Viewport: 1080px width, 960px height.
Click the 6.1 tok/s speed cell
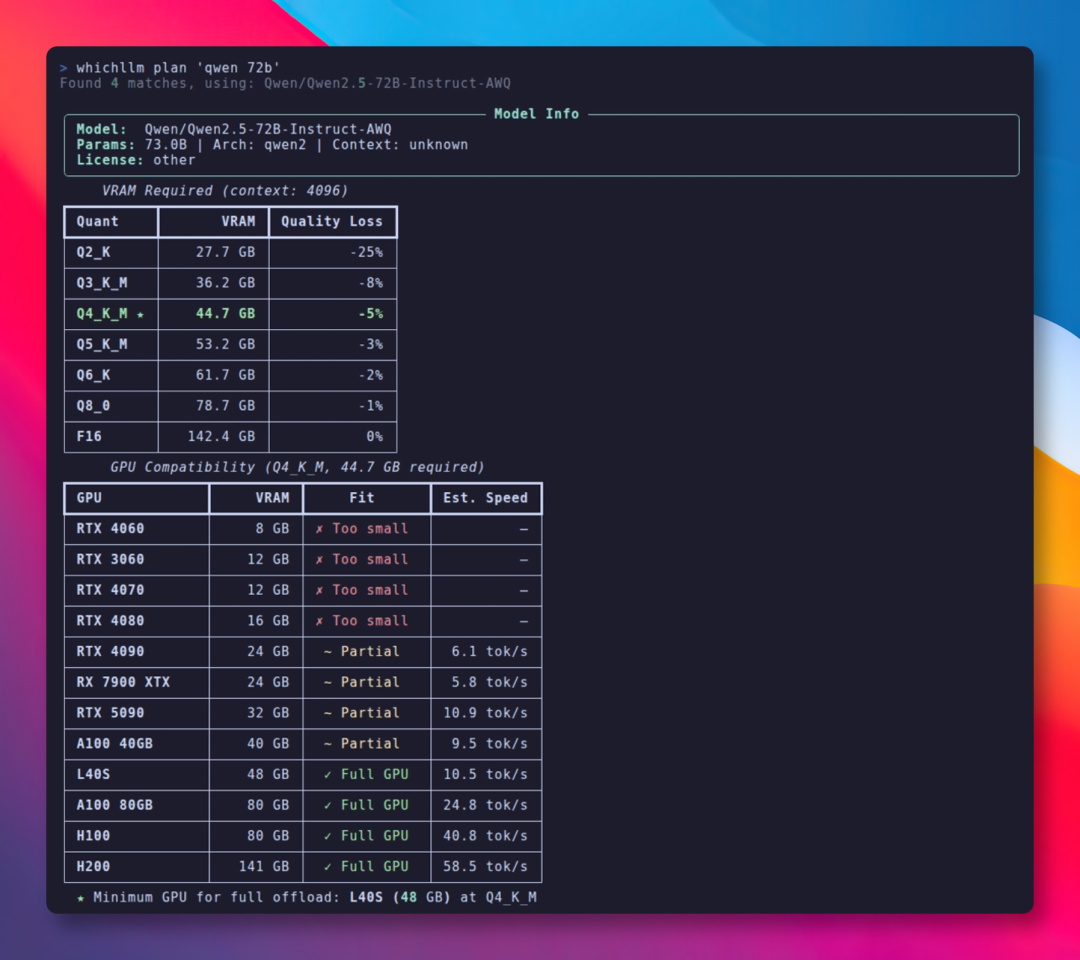pyautogui.click(x=489, y=651)
